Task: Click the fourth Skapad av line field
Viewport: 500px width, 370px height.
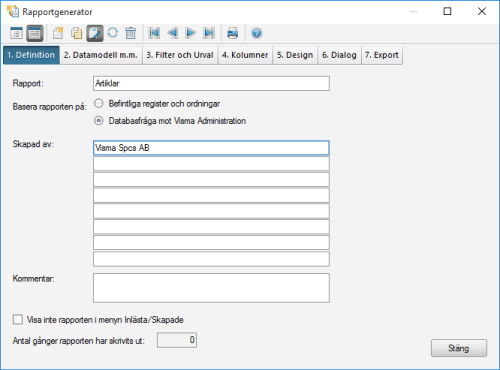Action: [x=211, y=195]
